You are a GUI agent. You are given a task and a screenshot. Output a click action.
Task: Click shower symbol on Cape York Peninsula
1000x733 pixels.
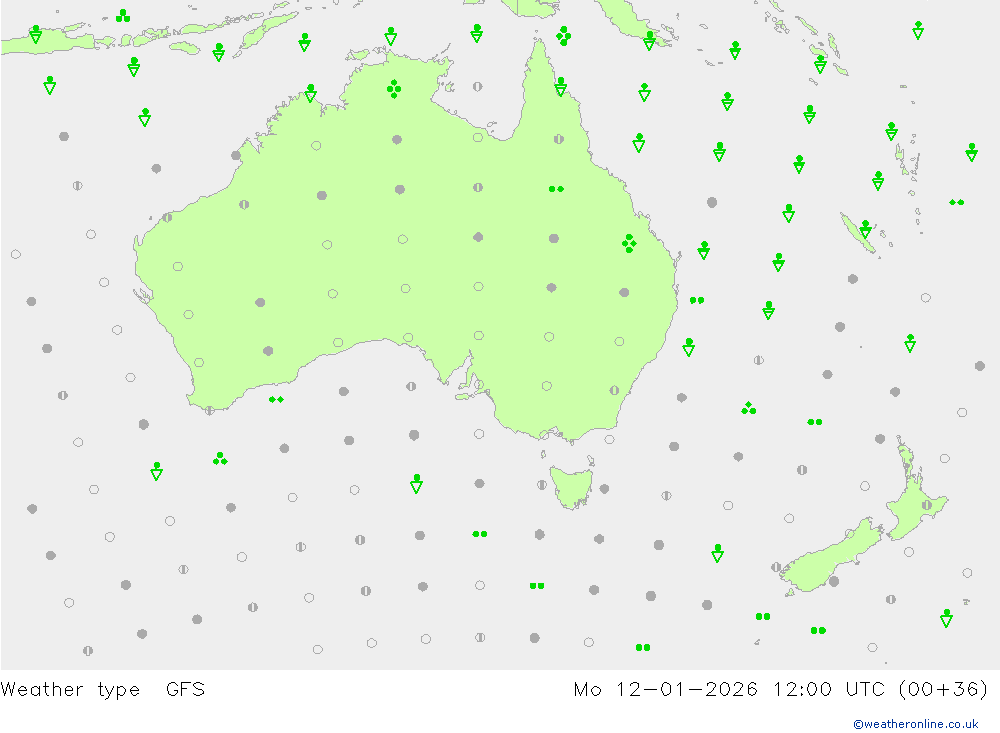561,87
